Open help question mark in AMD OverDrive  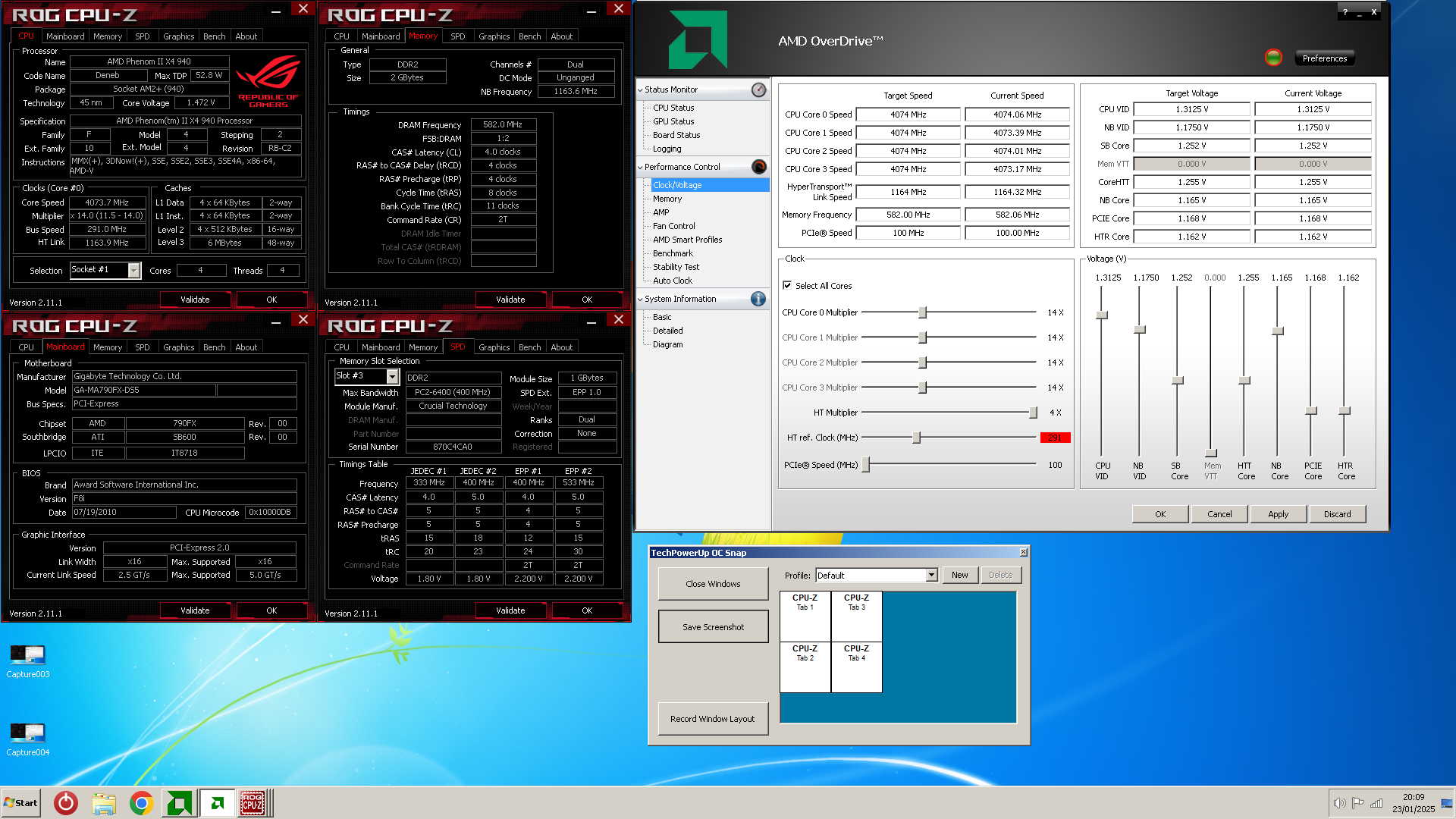click(x=1345, y=12)
